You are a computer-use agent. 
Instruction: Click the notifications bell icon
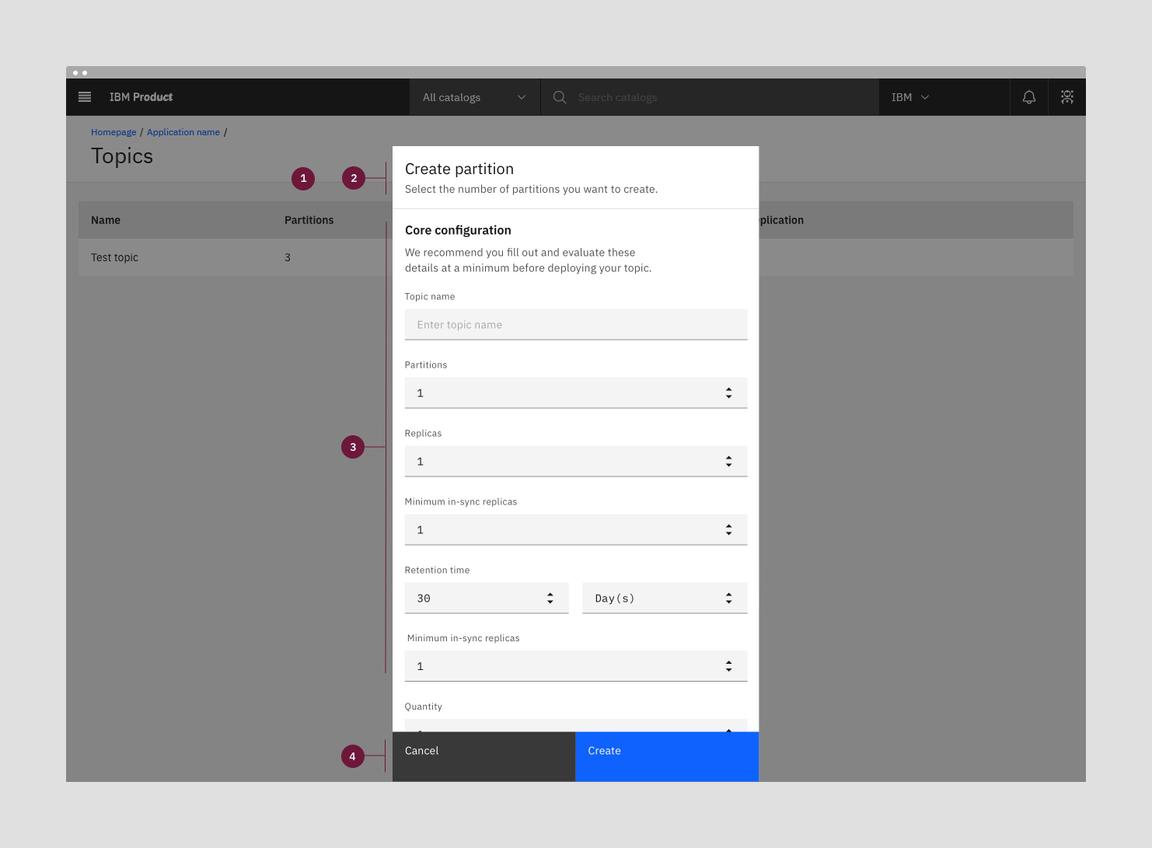pyautogui.click(x=1028, y=97)
